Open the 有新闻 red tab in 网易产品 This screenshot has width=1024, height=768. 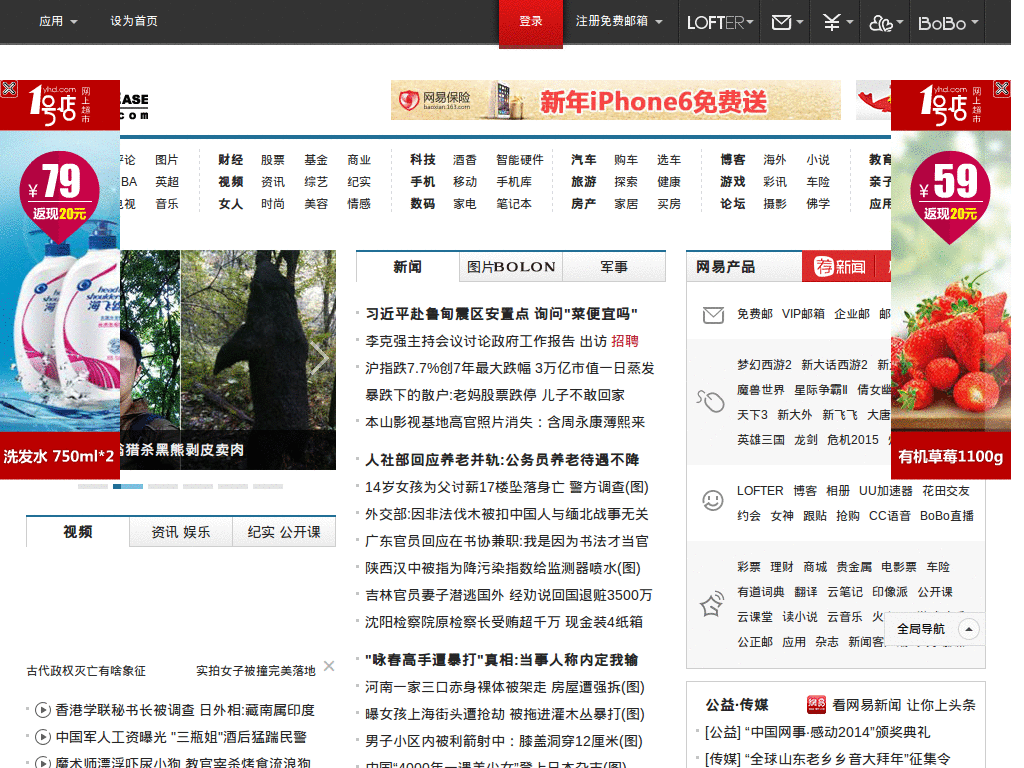(x=840, y=266)
